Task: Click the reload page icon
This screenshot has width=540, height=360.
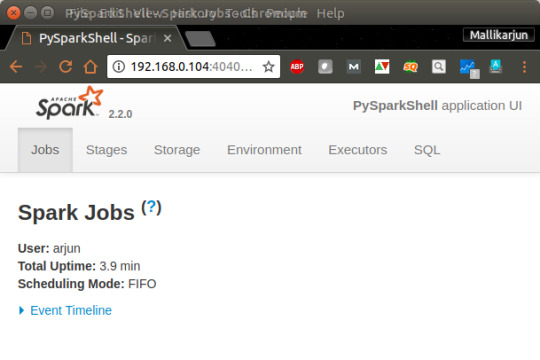Action: coord(65,66)
